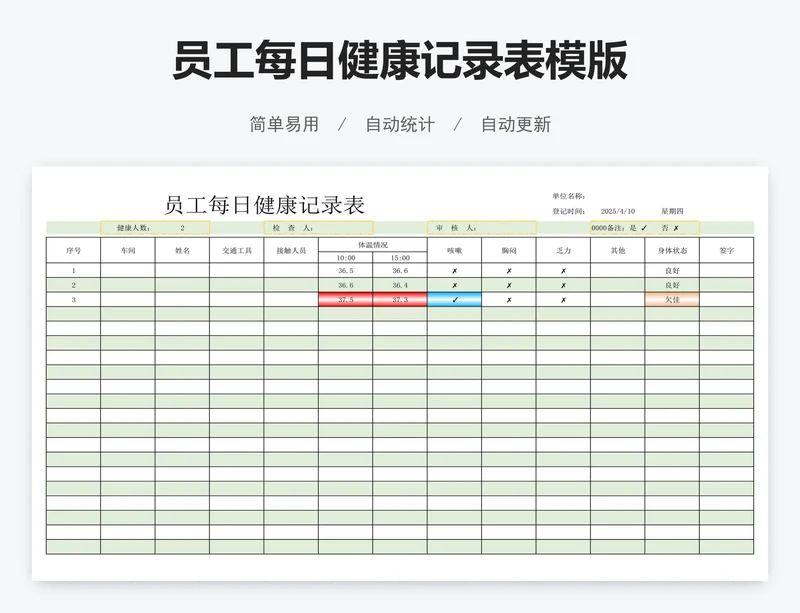Click row 3's empty 车间 cell
The height and width of the screenshot is (613, 800).
point(128,300)
